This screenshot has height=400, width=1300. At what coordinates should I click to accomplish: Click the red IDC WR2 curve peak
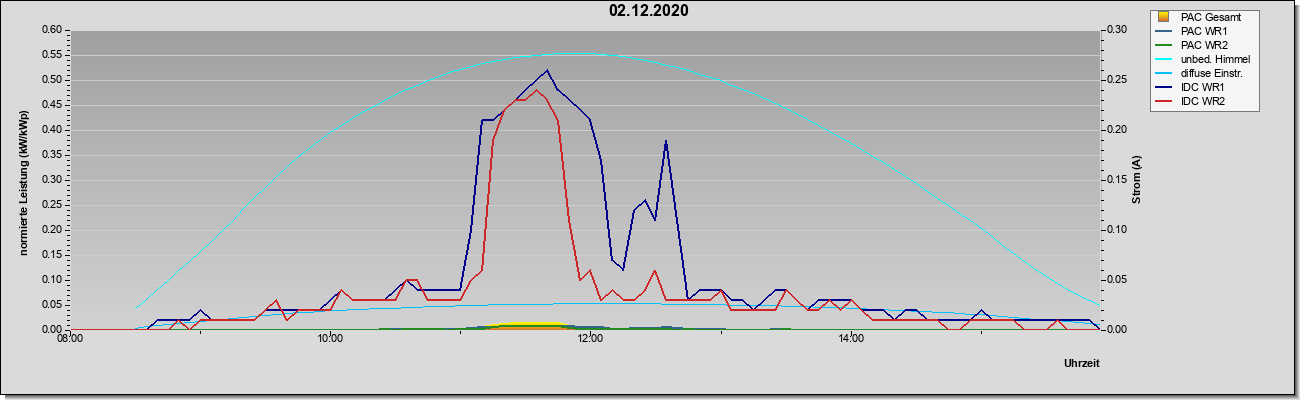[x=537, y=90]
